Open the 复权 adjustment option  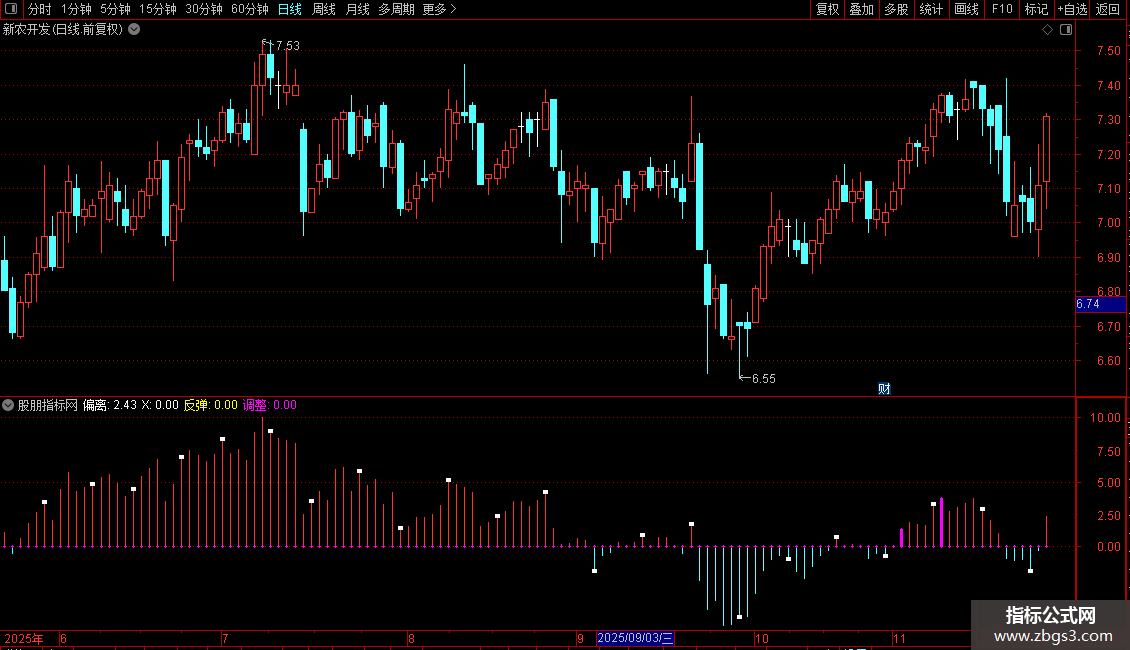pos(827,9)
